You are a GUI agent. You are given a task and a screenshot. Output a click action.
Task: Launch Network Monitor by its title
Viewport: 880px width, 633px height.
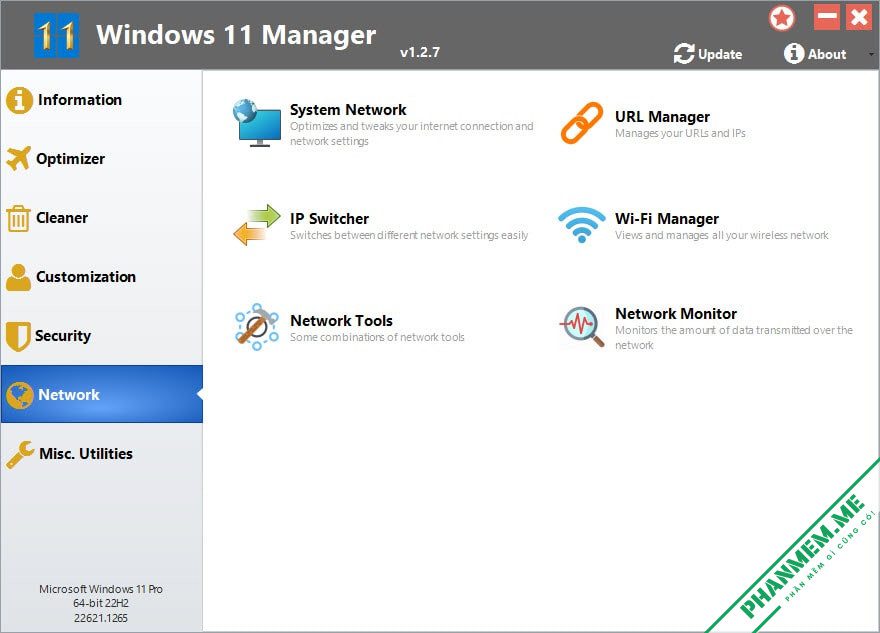tap(676, 313)
